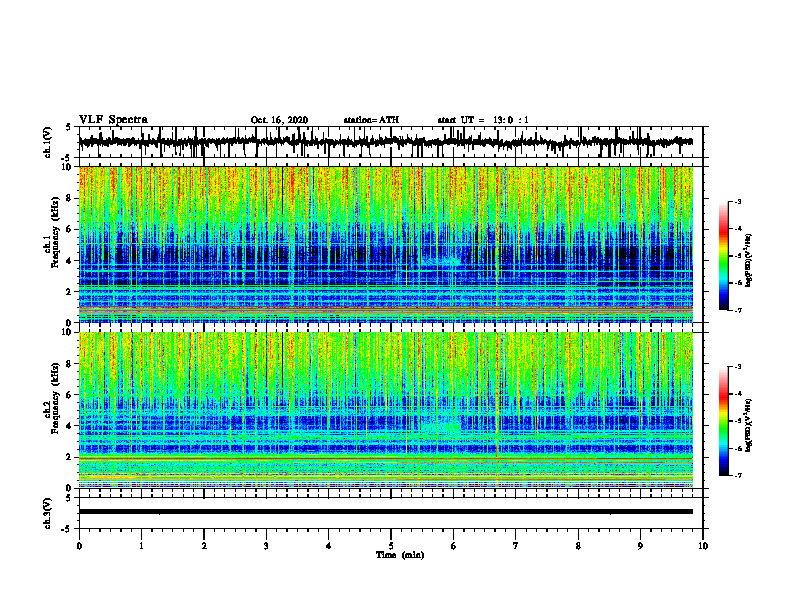Click the "station=ATH" label
The height and width of the screenshot is (612, 792).
[x=371, y=120]
